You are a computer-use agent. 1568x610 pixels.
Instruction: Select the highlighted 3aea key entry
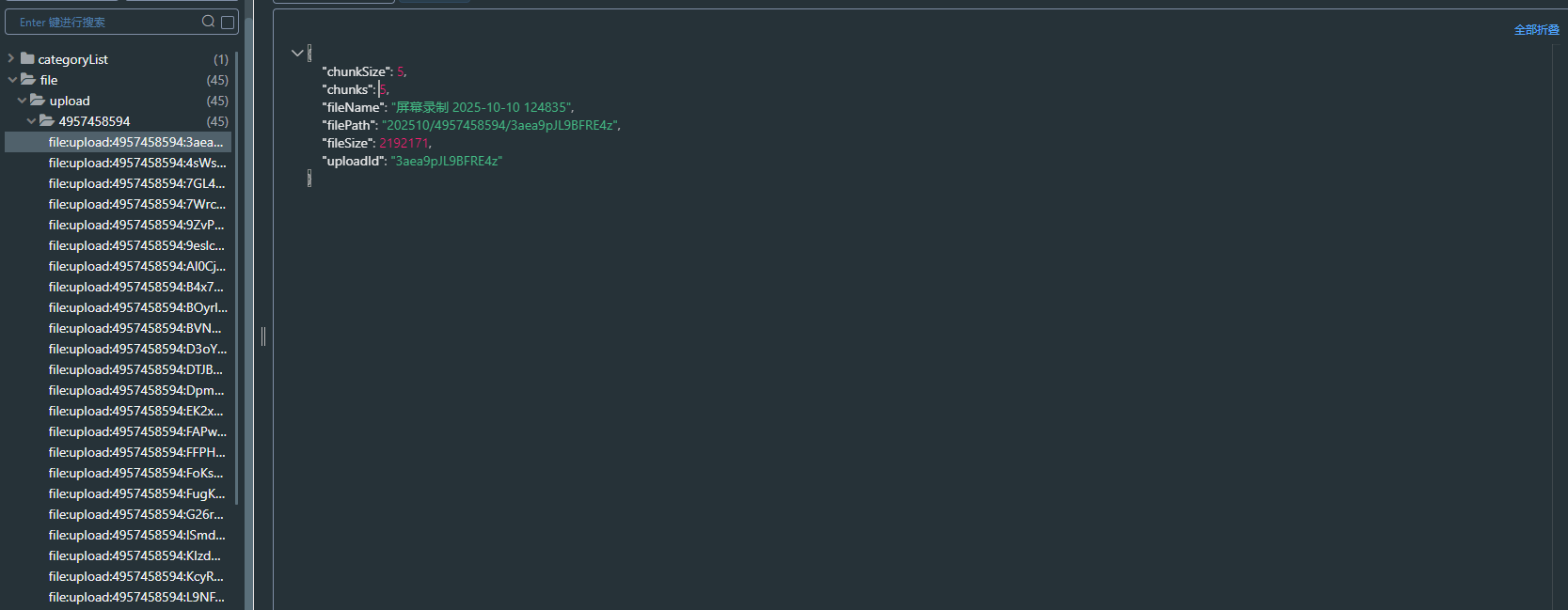pyautogui.click(x=136, y=141)
